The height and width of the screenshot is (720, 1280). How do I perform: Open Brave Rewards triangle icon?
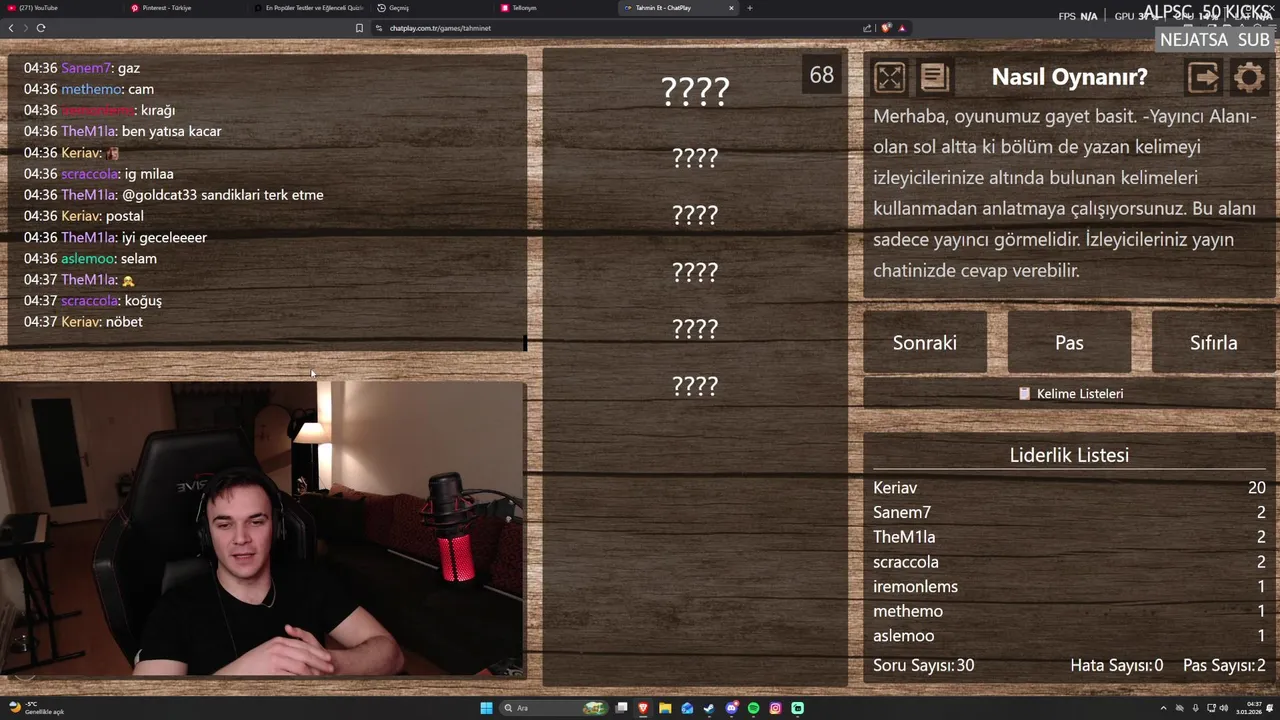(x=902, y=28)
